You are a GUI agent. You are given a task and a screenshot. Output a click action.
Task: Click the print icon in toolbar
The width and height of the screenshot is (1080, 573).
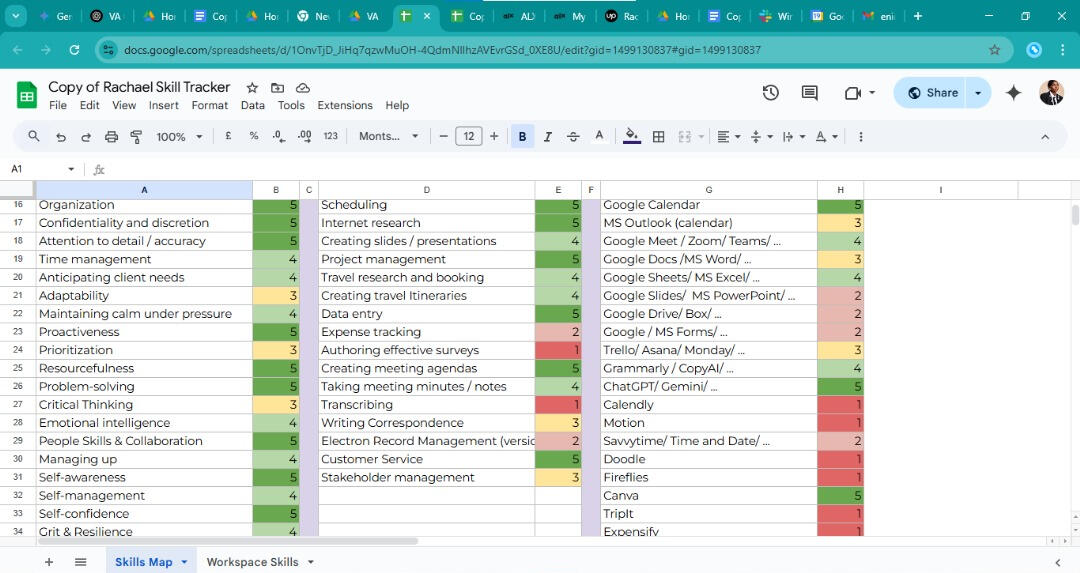point(111,137)
